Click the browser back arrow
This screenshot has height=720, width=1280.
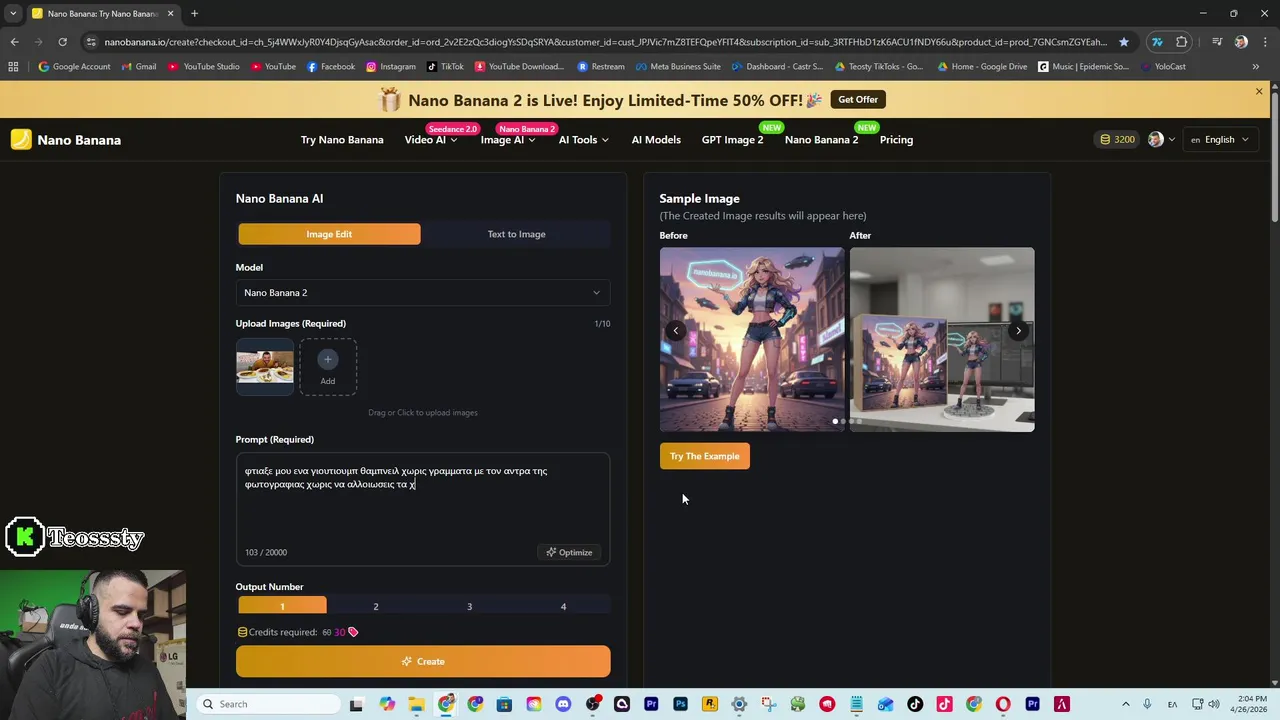coord(14,42)
